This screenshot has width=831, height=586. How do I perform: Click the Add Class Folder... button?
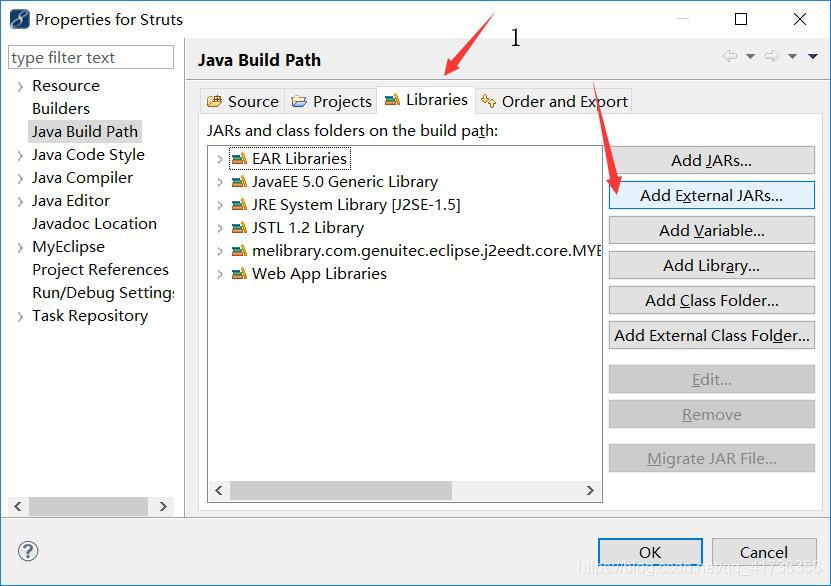[x=711, y=300]
